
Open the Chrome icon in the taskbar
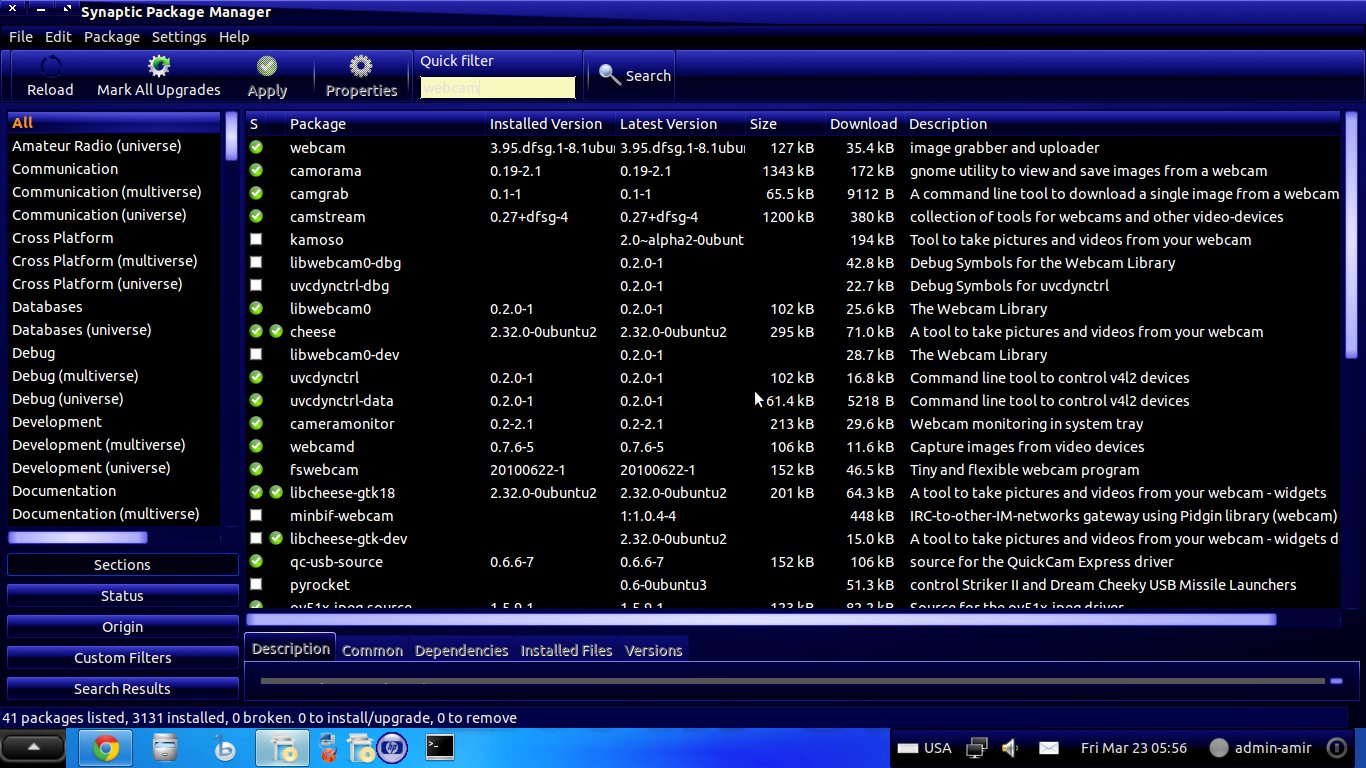(x=106, y=748)
